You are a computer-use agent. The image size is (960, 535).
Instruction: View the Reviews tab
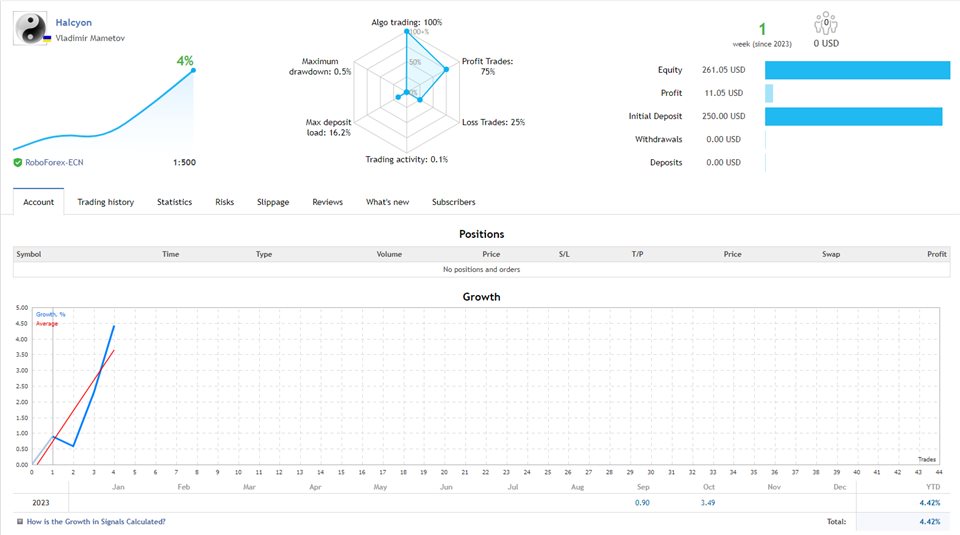[327, 202]
